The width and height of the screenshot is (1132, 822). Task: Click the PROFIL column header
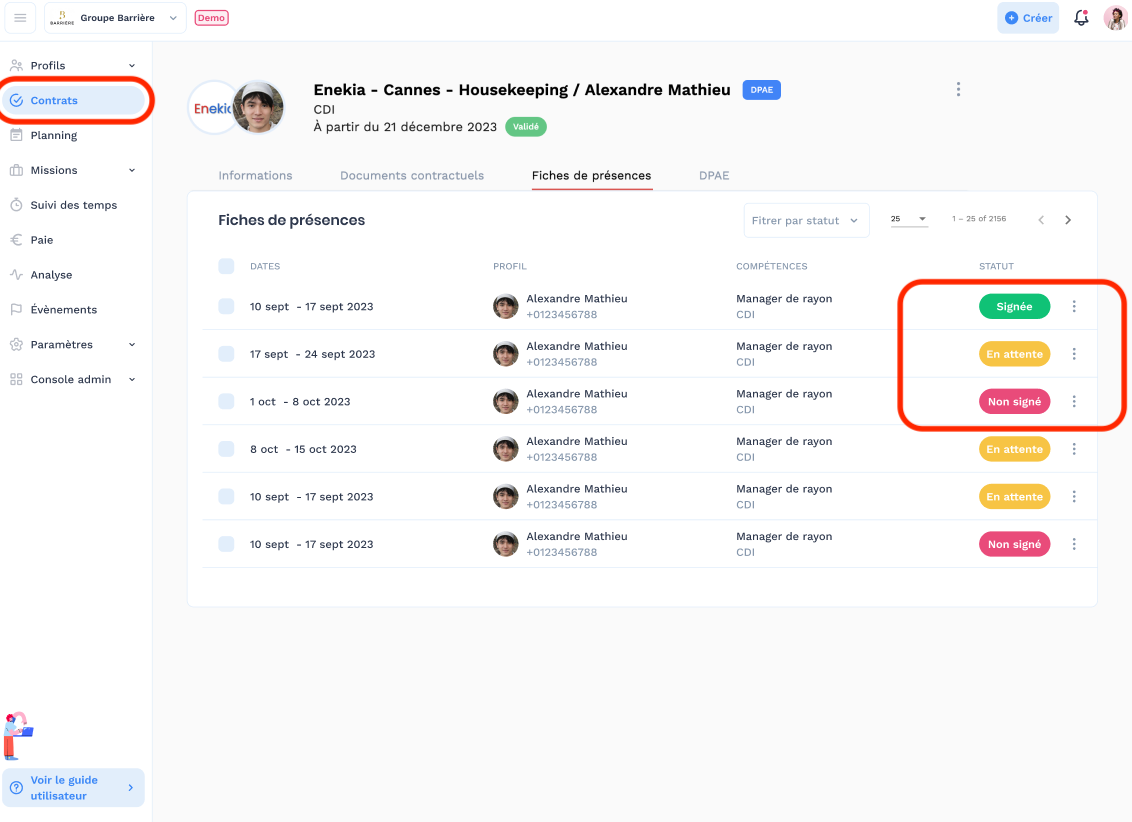click(x=510, y=266)
